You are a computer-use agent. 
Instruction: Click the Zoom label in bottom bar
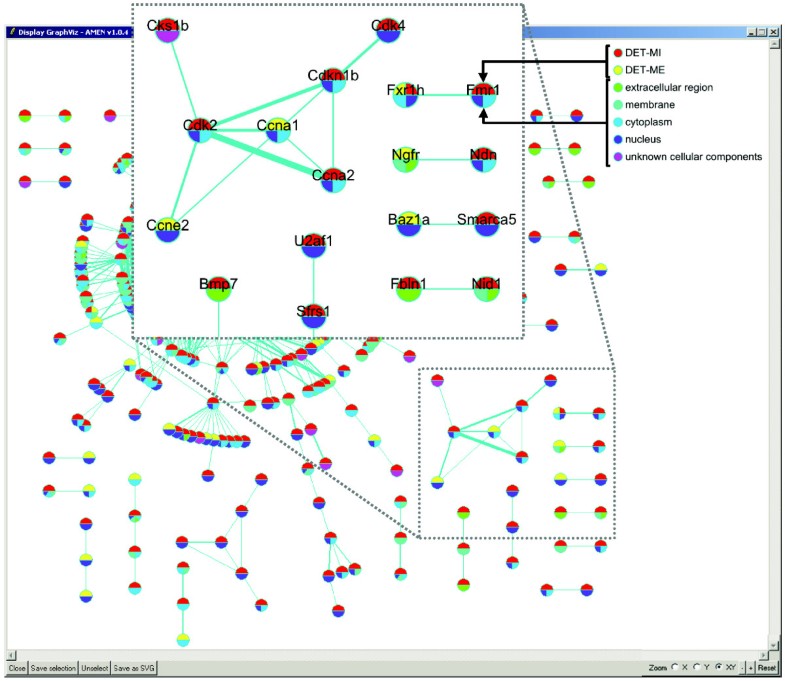pos(657,667)
